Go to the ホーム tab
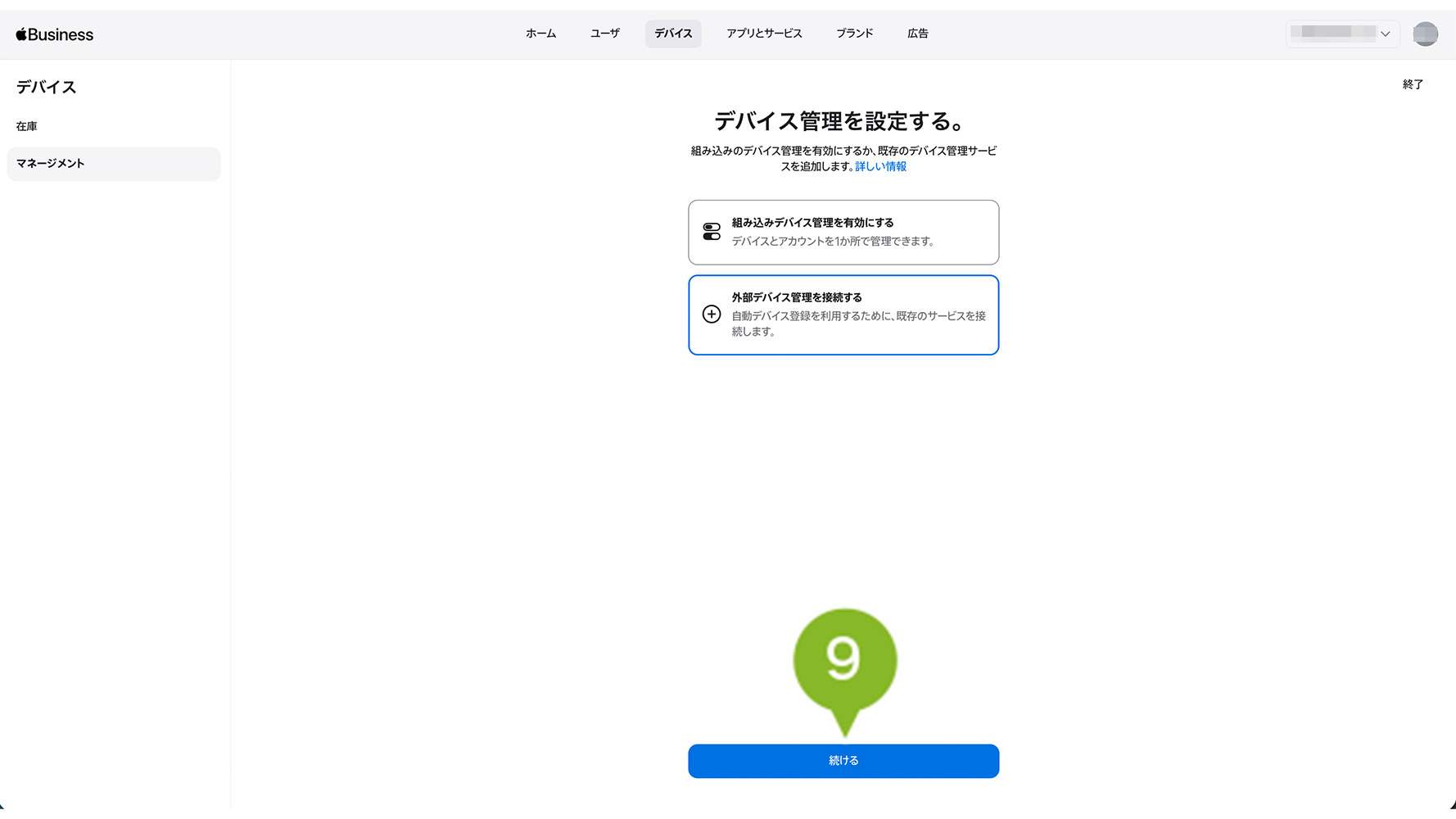This screenshot has width=1456, height=819. tap(540, 34)
